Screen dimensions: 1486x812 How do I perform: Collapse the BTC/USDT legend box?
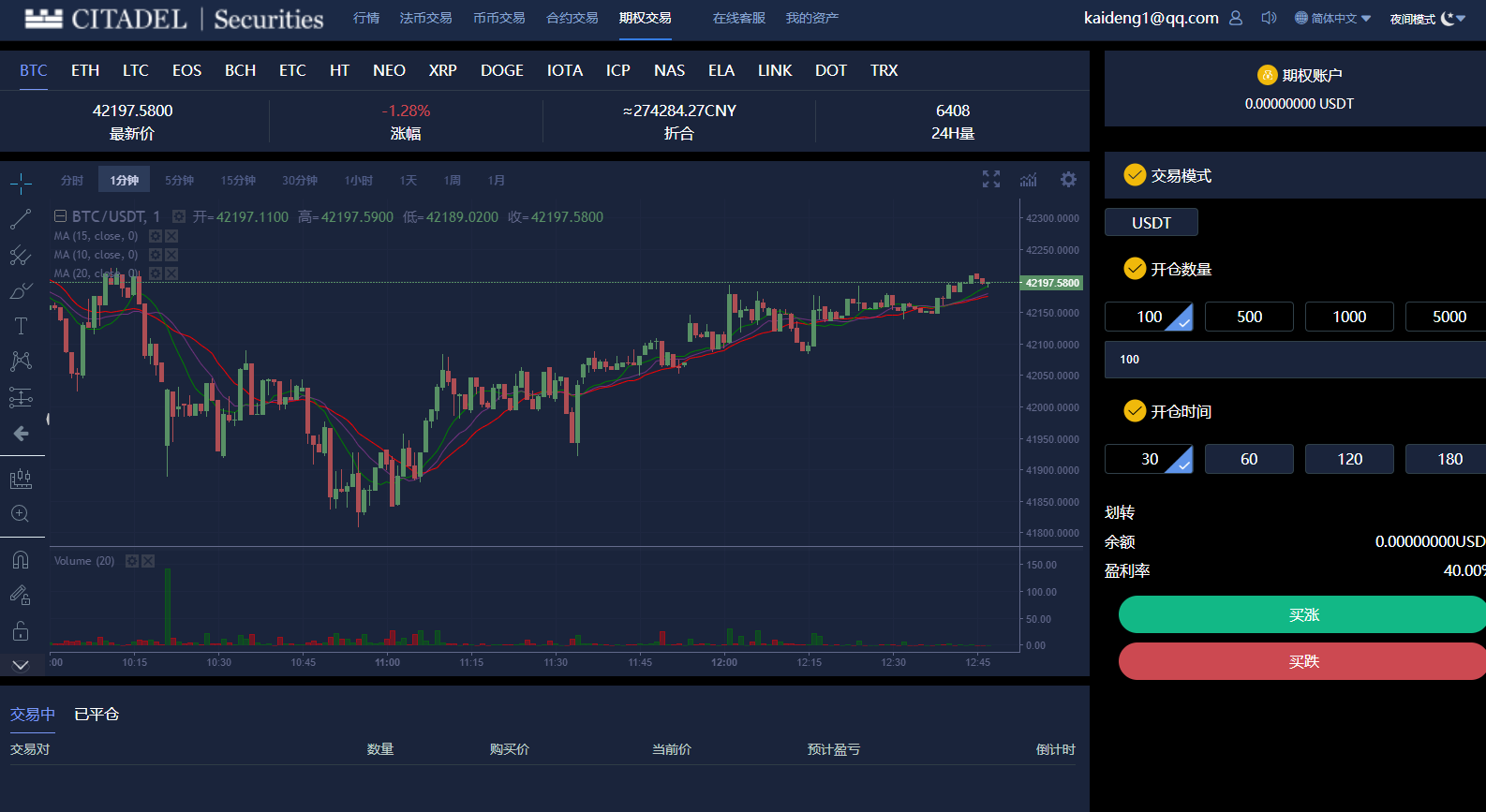[x=60, y=216]
